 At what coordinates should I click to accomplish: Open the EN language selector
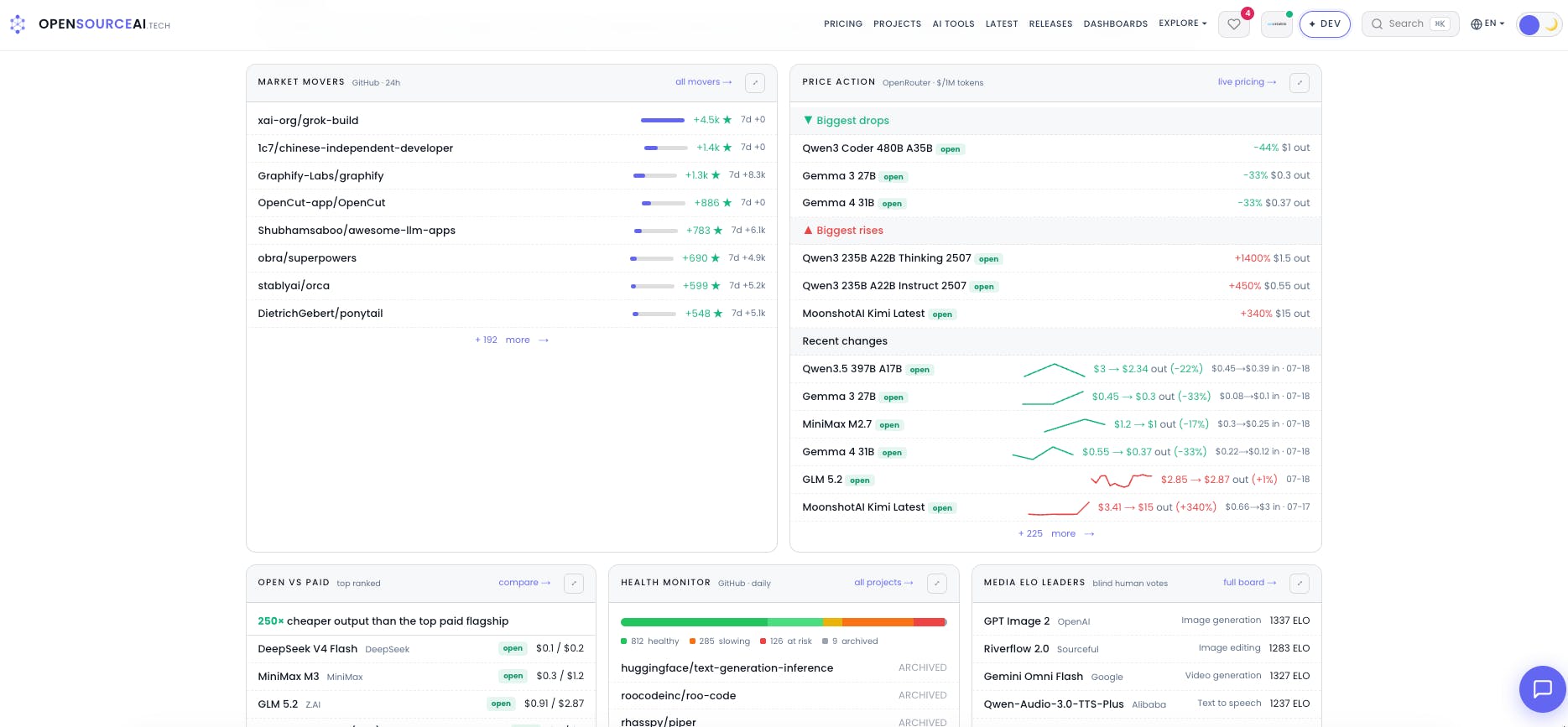click(x=1488, y=23)
